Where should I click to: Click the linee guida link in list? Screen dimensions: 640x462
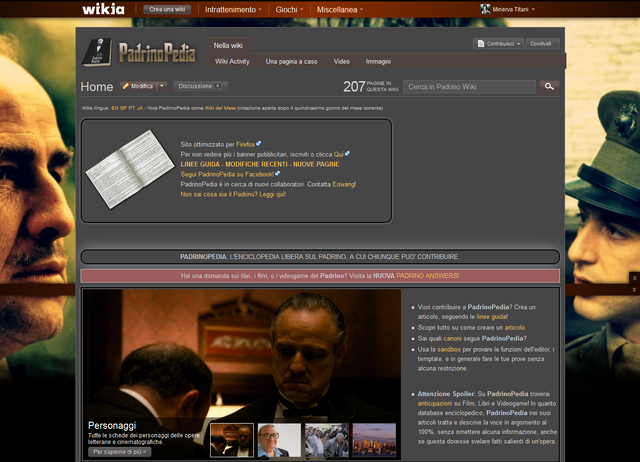492,317
